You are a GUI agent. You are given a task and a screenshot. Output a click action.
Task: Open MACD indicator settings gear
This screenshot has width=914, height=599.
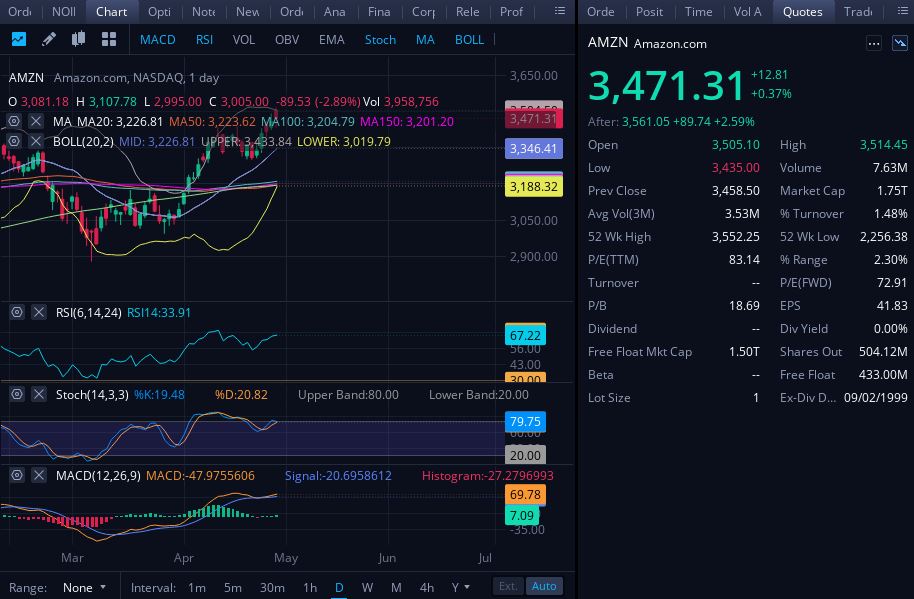click(x=17, y=475)
